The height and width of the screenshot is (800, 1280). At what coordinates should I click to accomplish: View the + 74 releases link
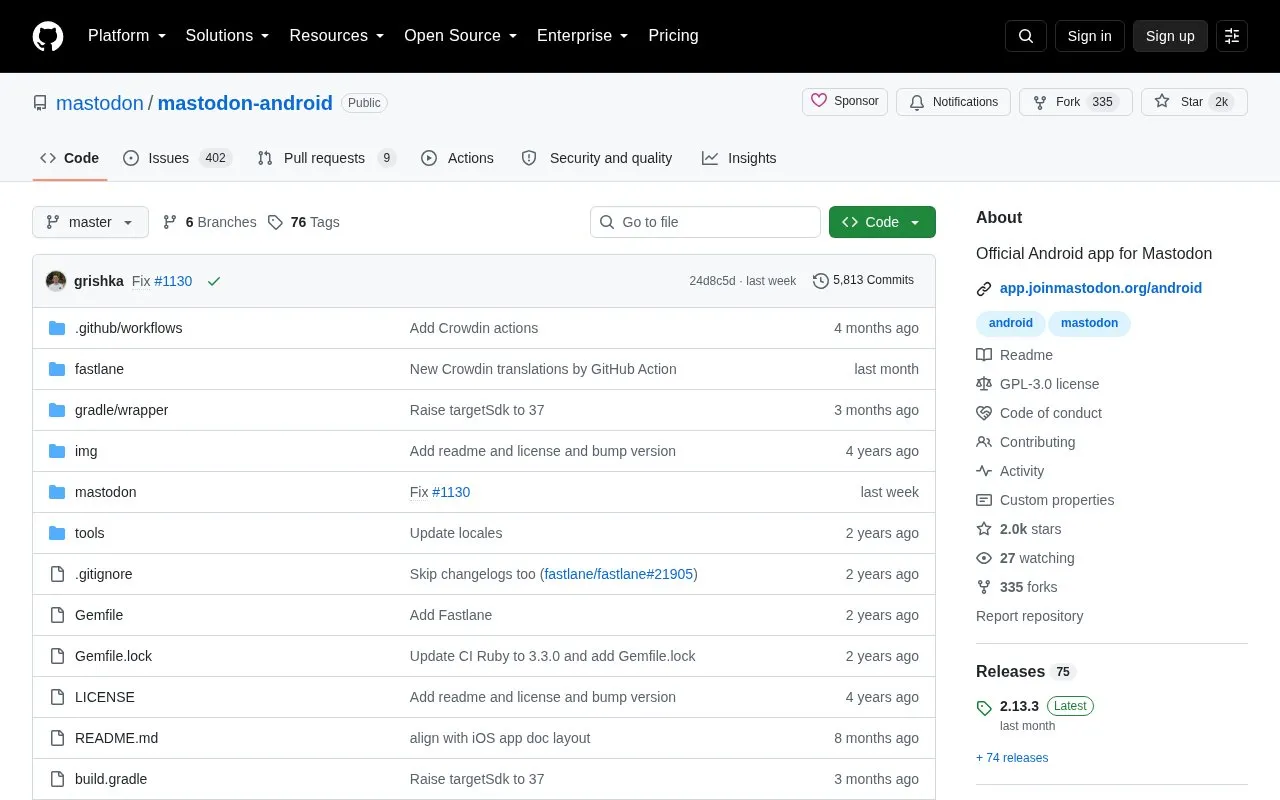coord(1012,758)
